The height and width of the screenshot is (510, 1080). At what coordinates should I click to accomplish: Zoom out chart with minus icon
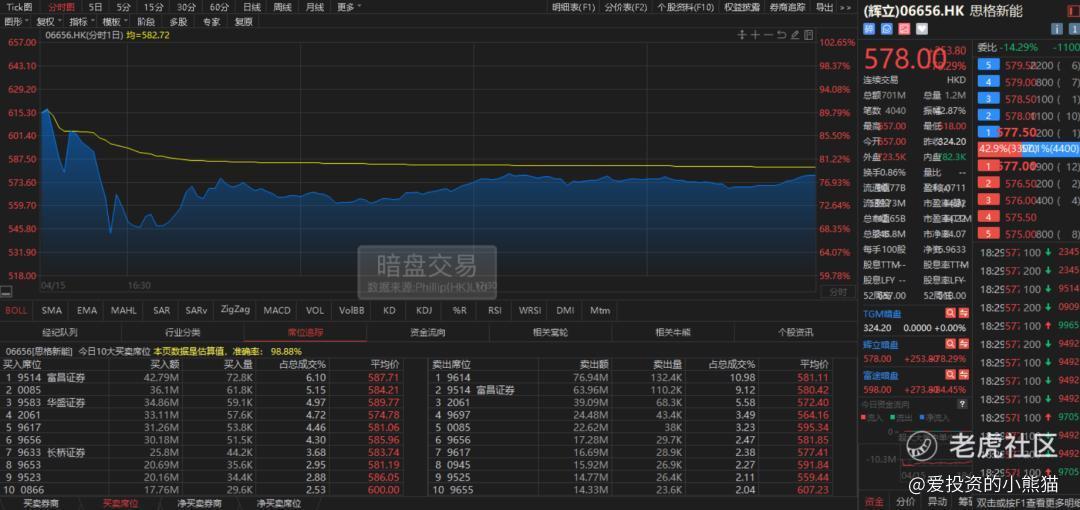[x=769, y=34]
